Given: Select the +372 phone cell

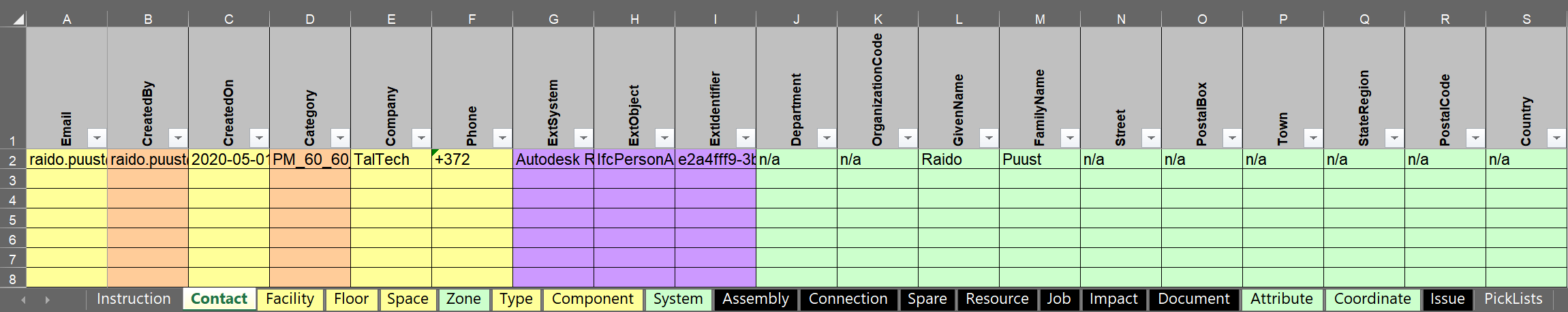Looking at the screenshot, I should pos(472,159).
